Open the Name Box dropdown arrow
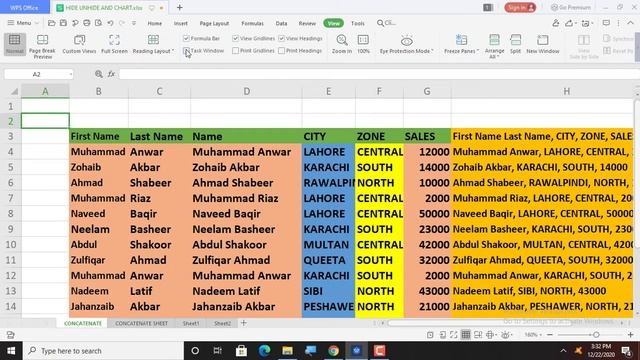 [x=71, y=74]
